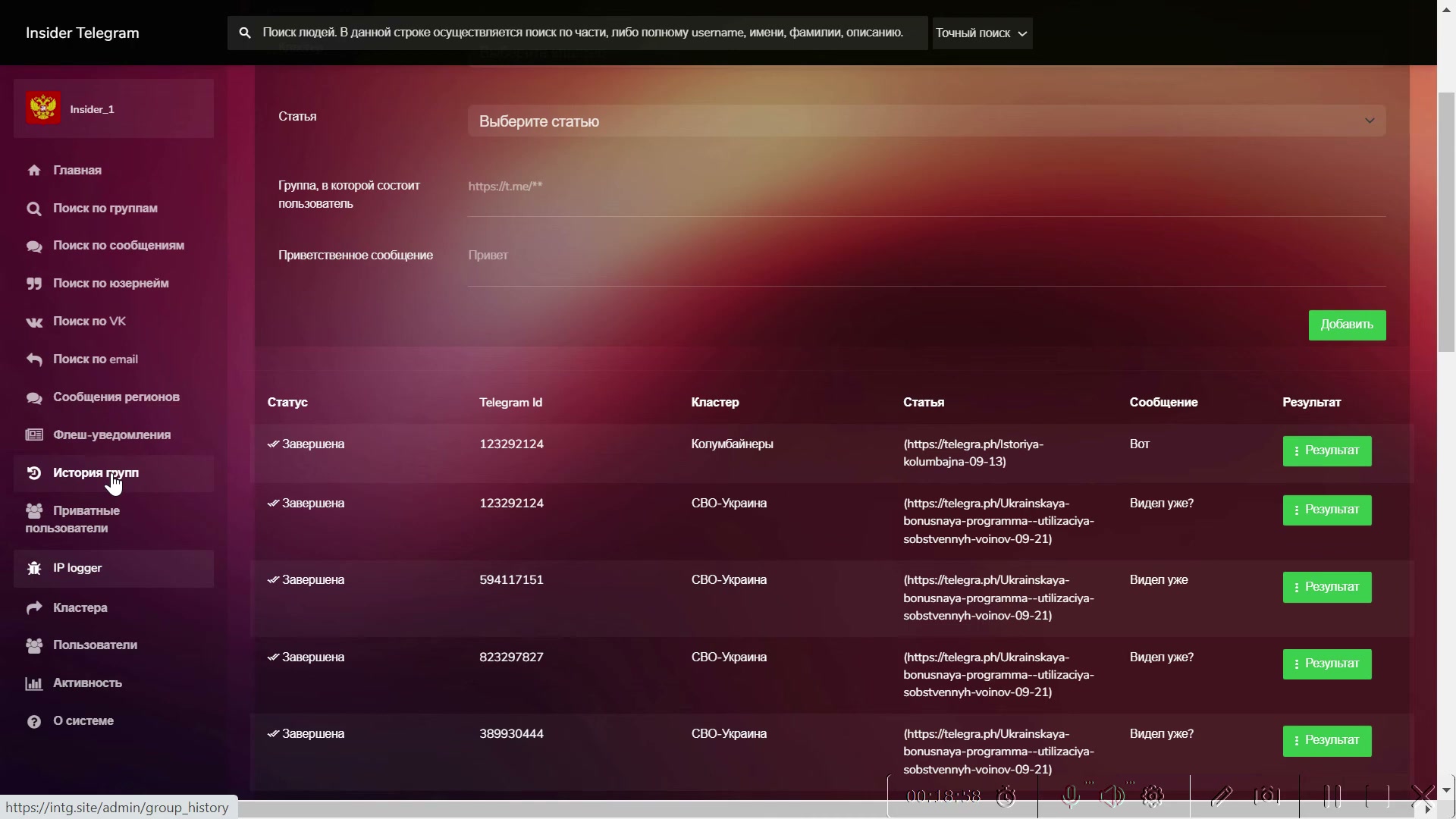Click the scrollbar down arrow
This screenshot has height=819, width=1456.
(x=1446, y=790)
